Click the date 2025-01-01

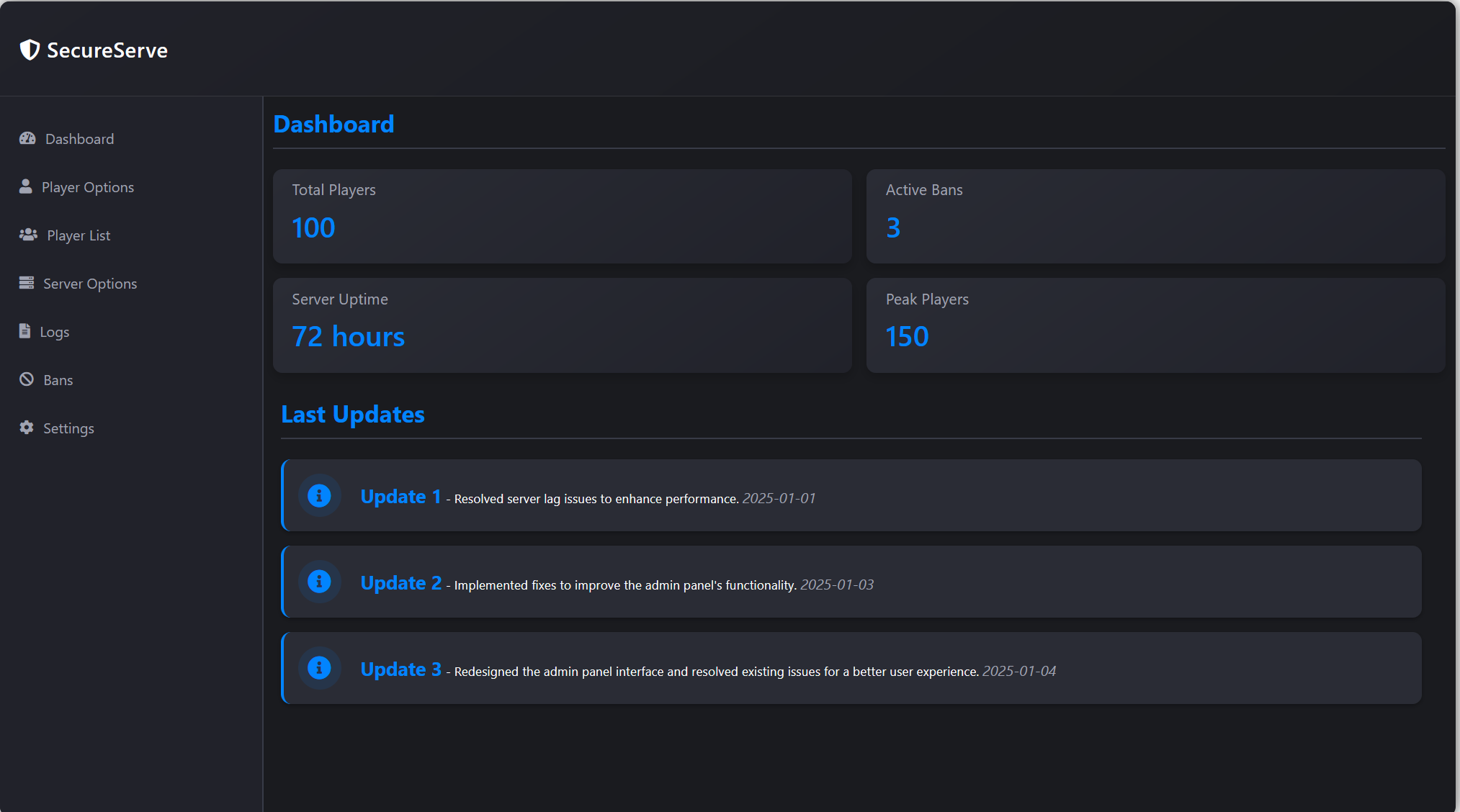coord(779,498)
